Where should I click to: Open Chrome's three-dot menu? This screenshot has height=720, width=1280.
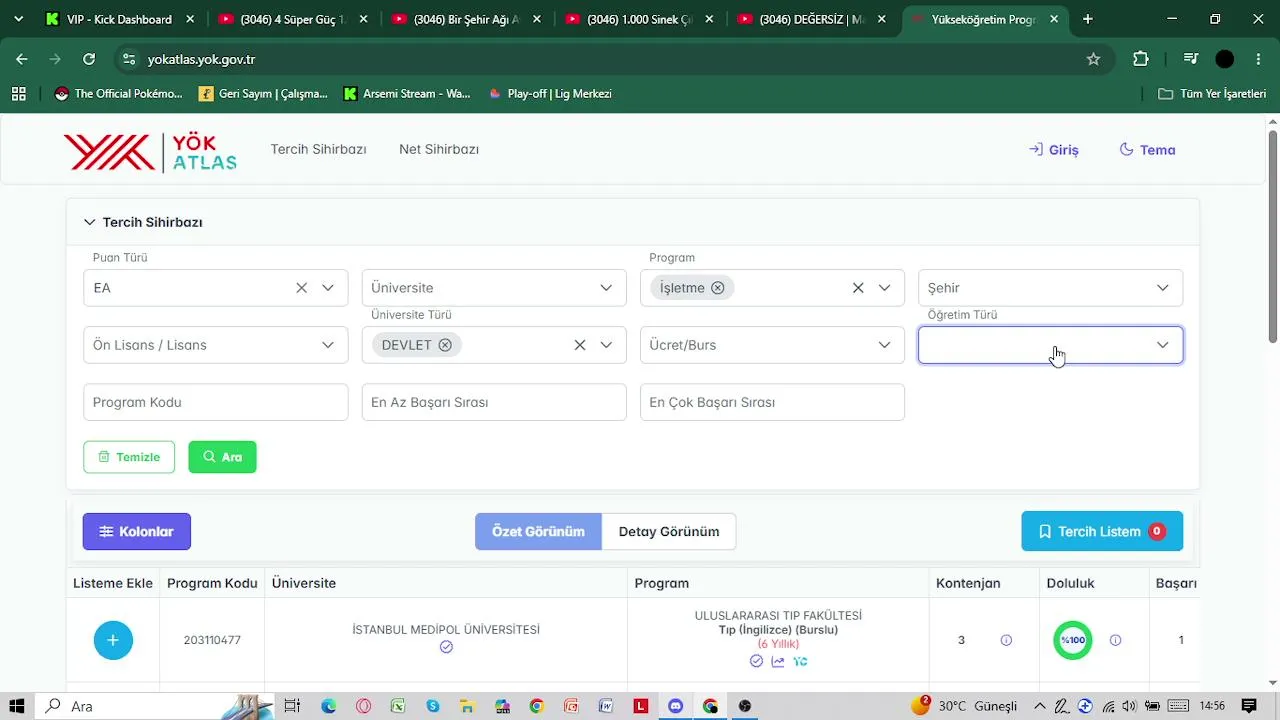click(1257, 59)
